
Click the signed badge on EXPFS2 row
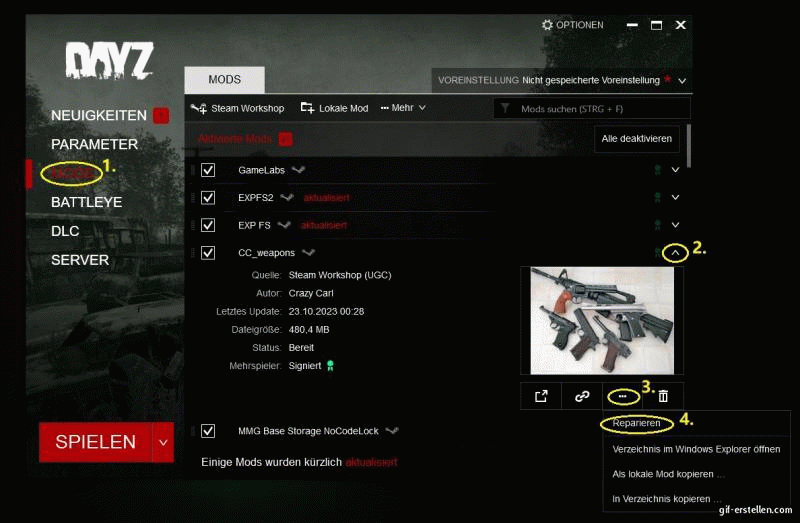[658, 197]
